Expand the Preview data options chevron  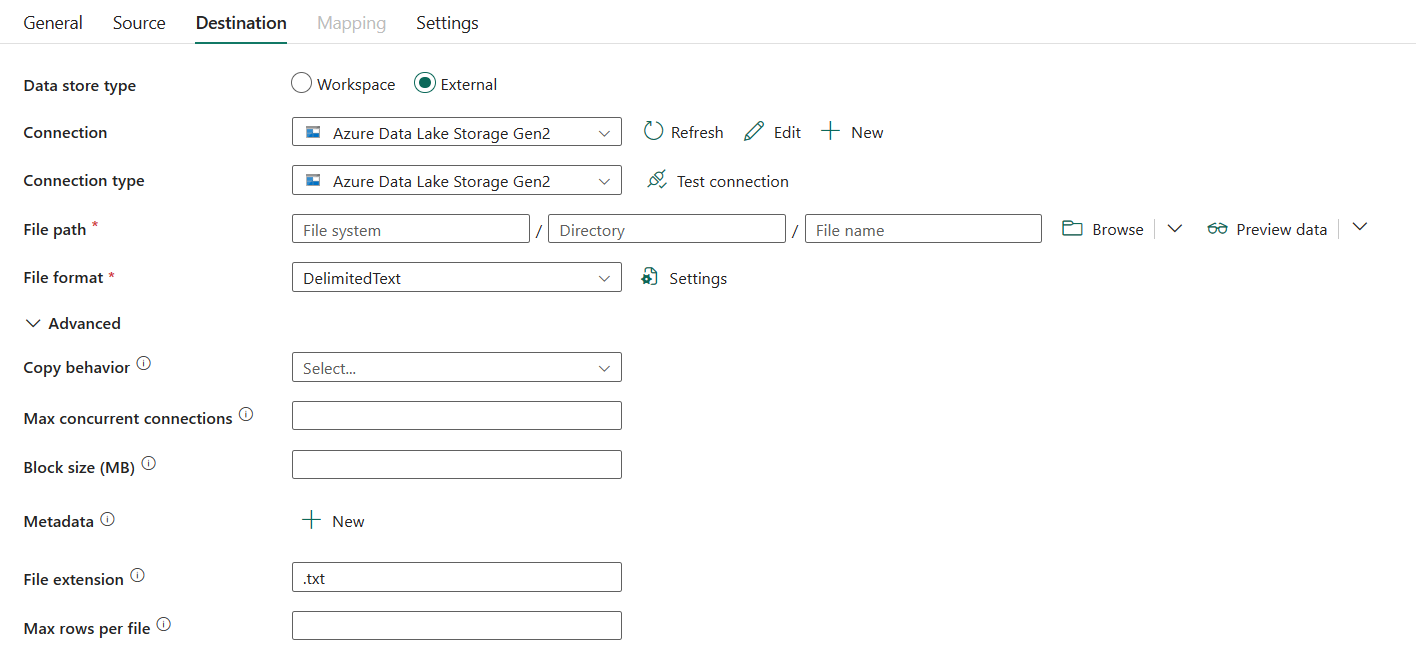[x=1359, y=227]
